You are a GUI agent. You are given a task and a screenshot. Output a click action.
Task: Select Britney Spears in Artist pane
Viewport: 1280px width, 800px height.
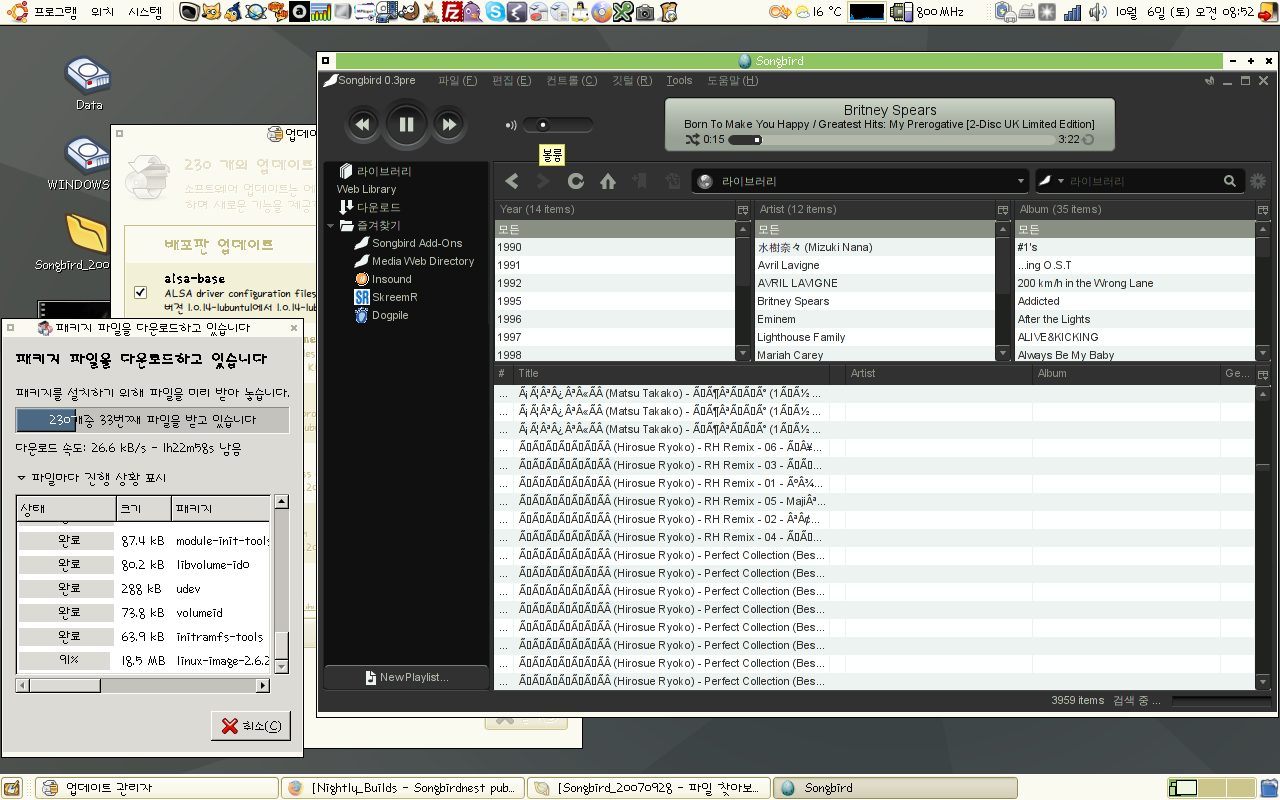point(875,301)
